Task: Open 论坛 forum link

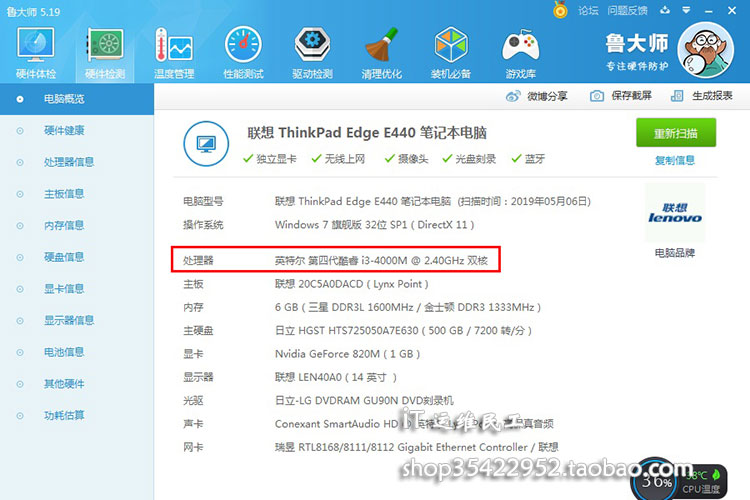Action: [588, 10]
